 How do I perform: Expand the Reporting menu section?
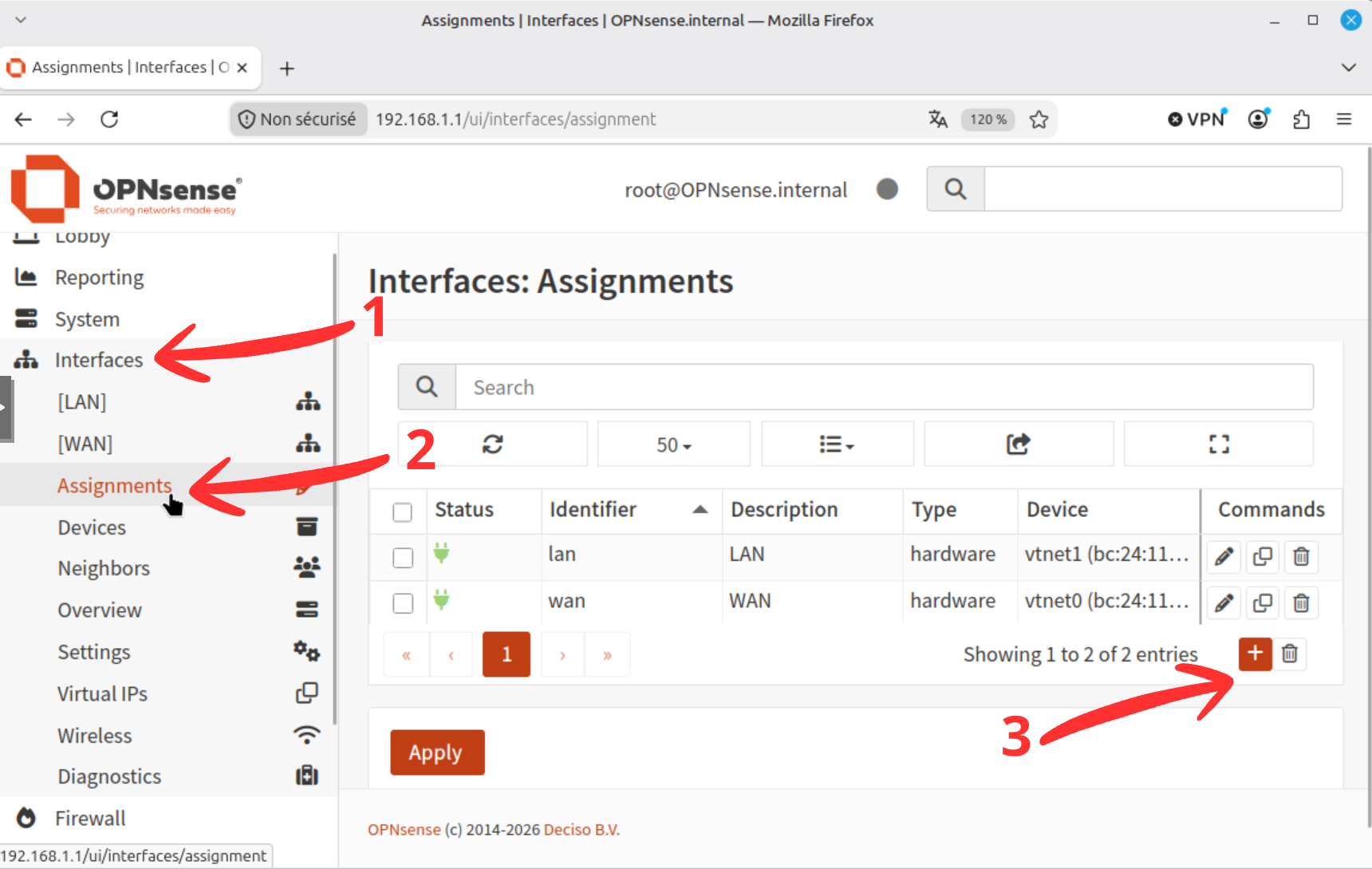click(x=99, y=277)
